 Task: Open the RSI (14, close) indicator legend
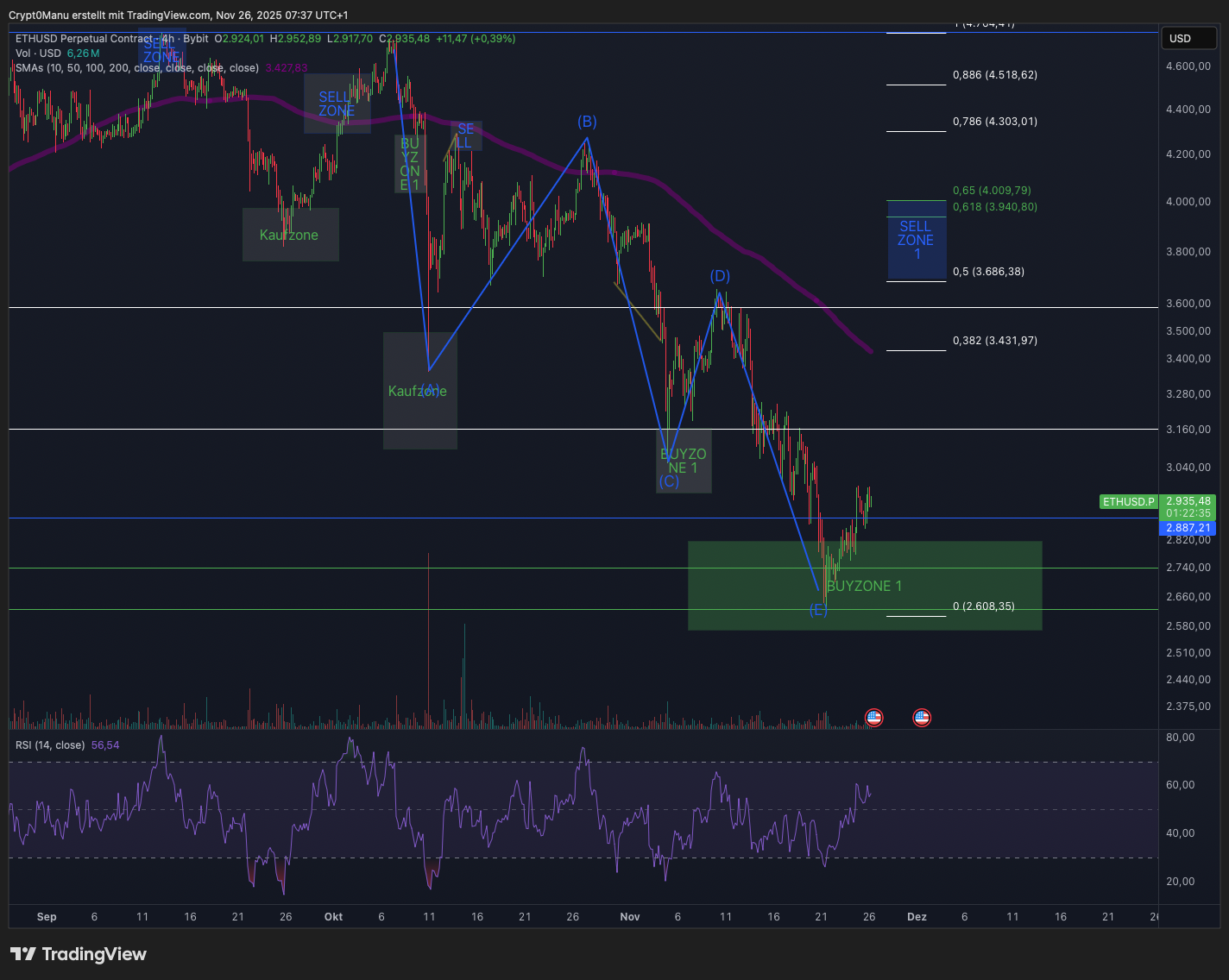click(x=50, y=745)
